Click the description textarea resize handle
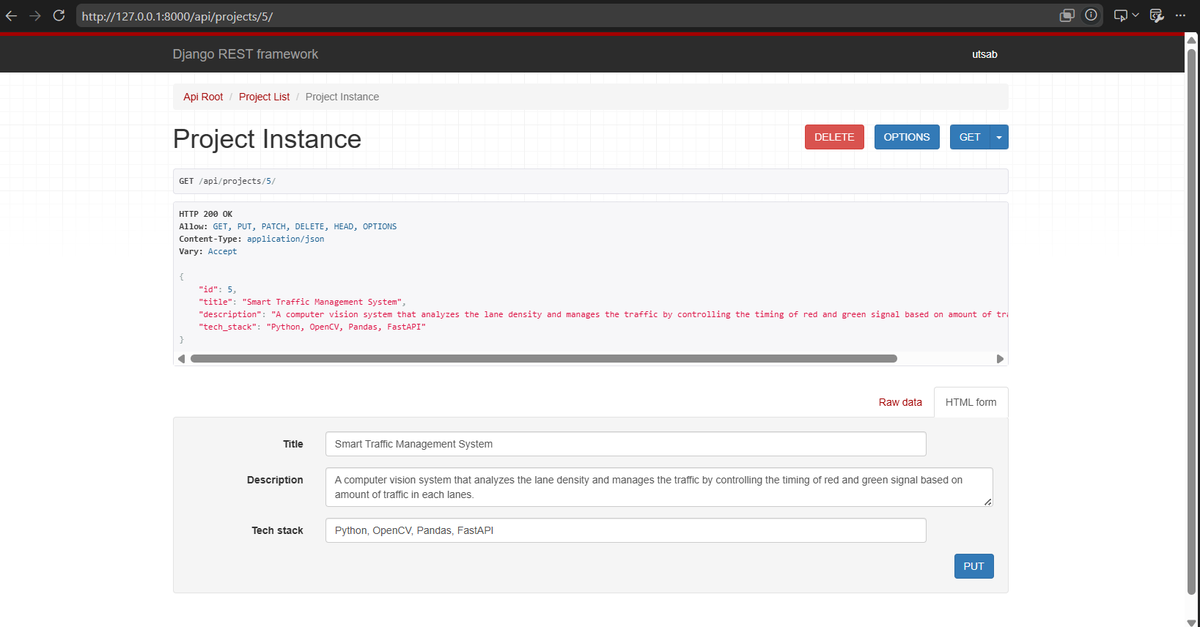The width and height of the screenshot is (1200, 627). click(x=988, y=502)
